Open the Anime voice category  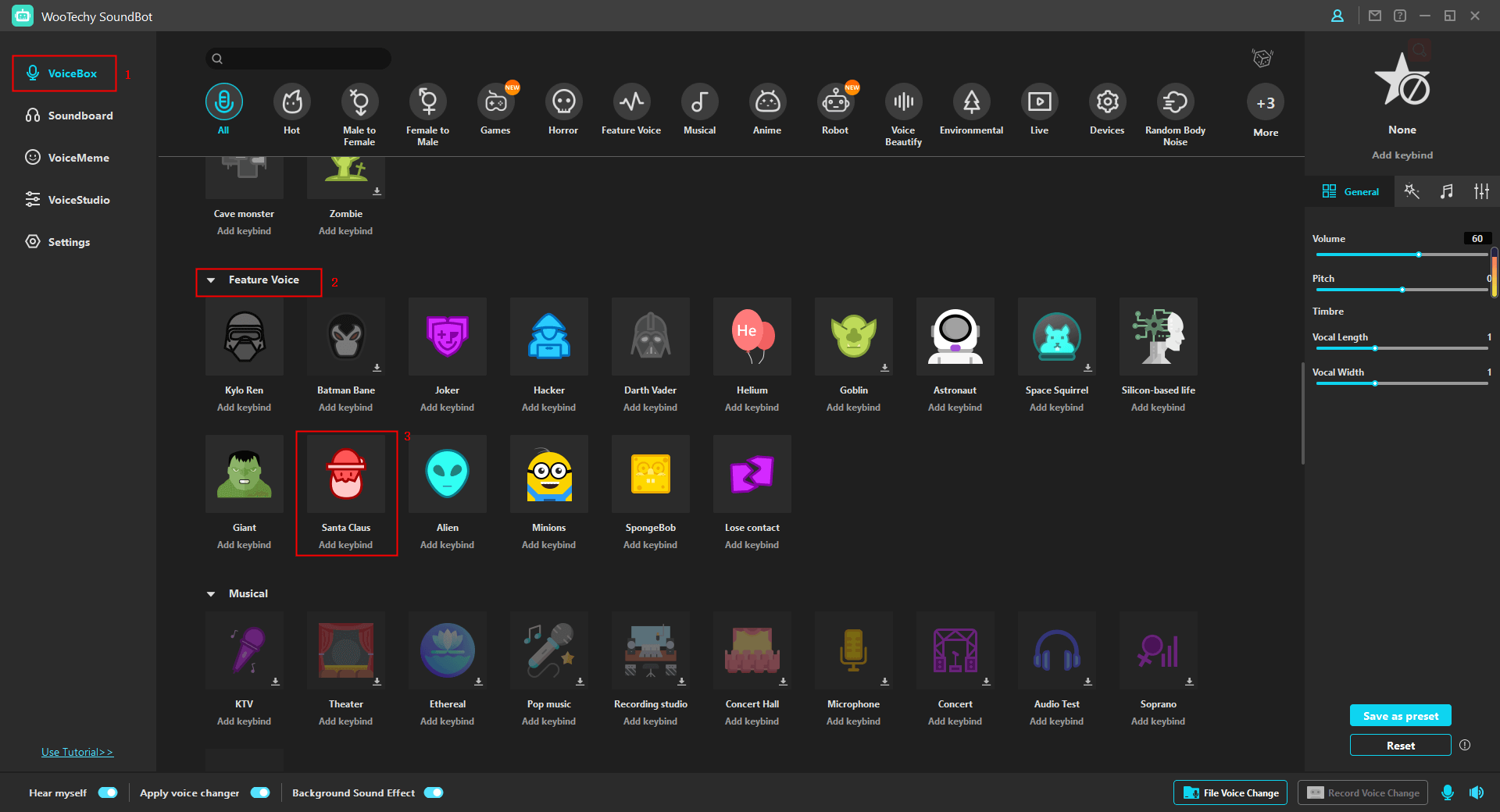click(767, 101)
